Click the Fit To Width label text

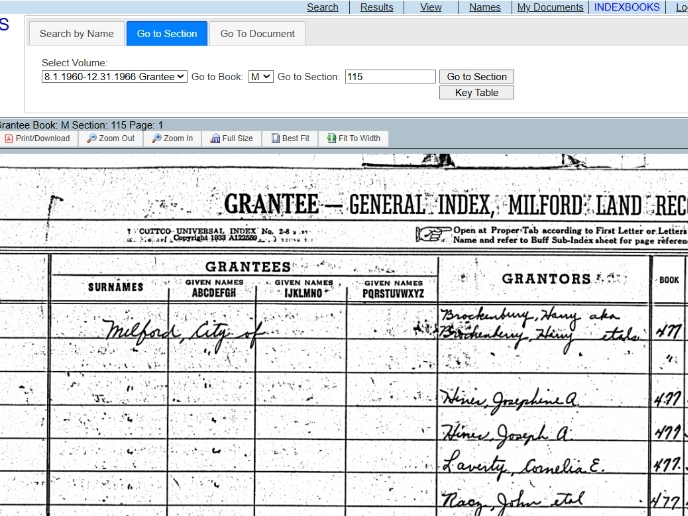pos(359,139)
